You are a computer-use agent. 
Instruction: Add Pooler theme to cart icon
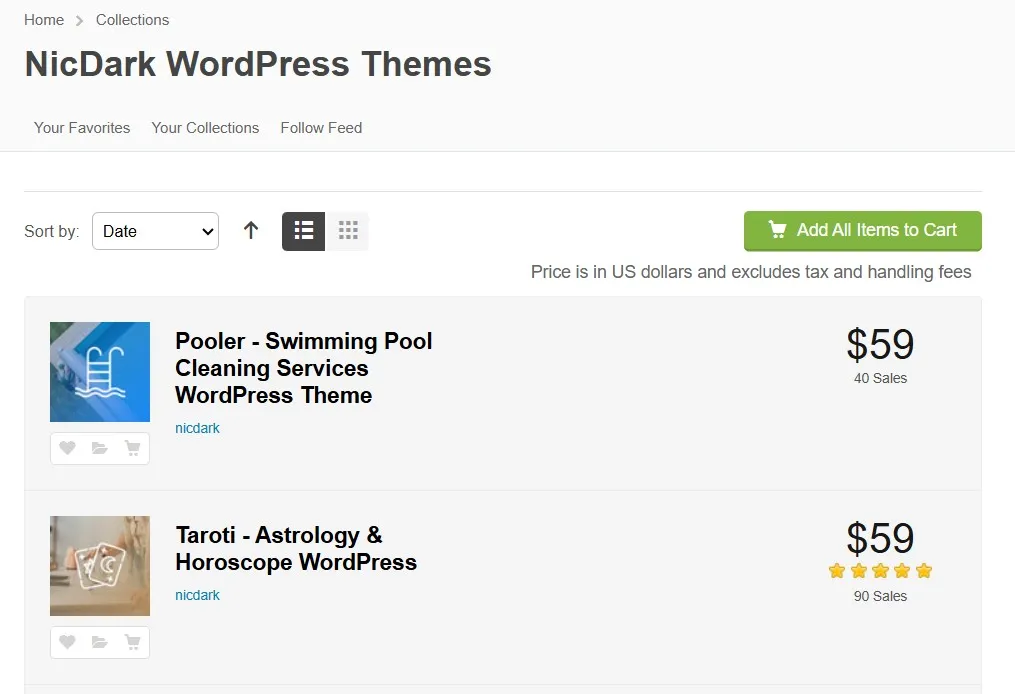point(132,448)
